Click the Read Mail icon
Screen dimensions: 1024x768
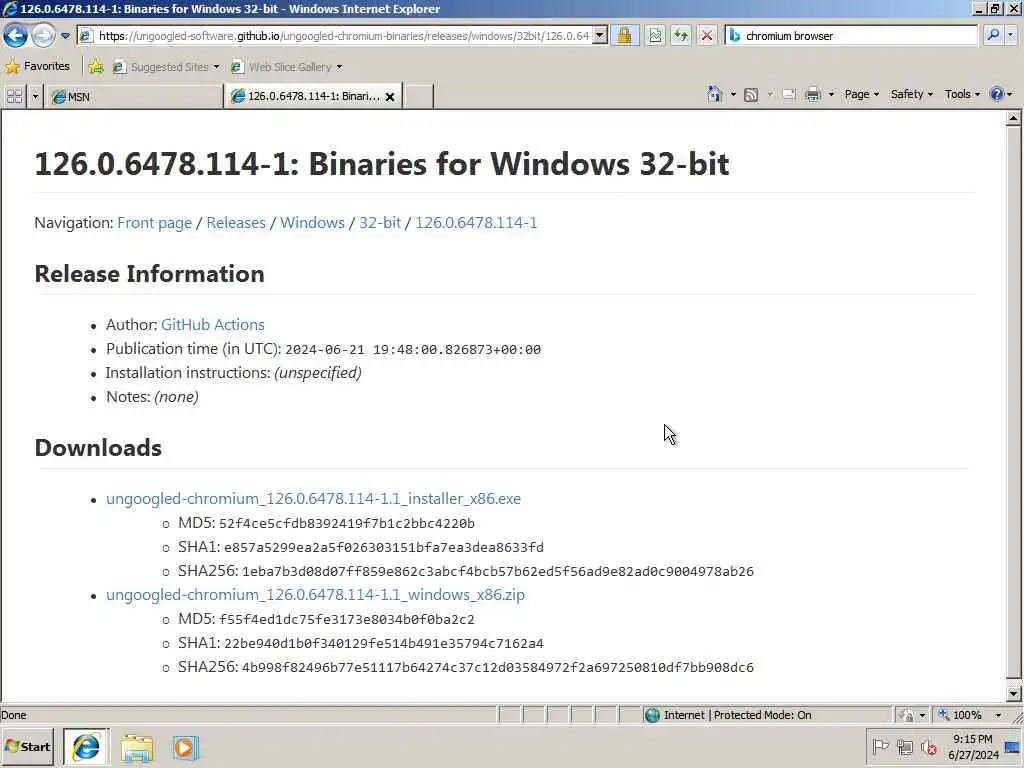[789, 95]
